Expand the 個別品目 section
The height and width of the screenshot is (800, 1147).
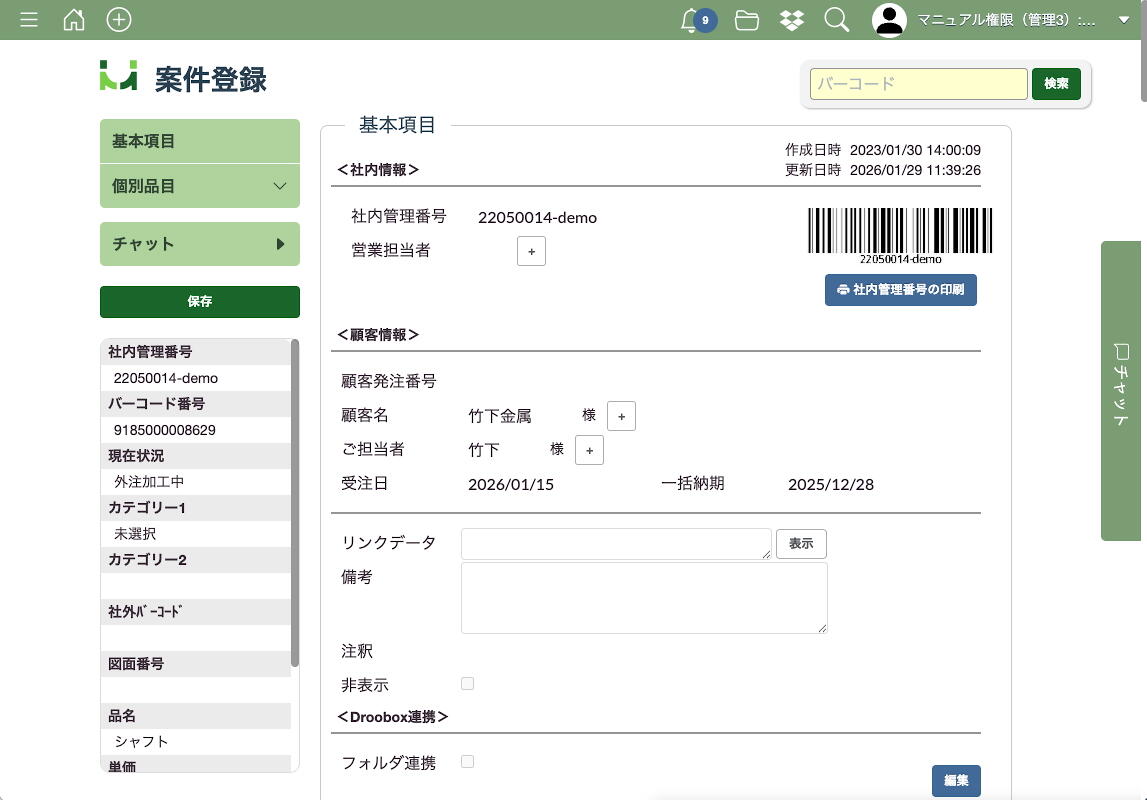[200, 186]
